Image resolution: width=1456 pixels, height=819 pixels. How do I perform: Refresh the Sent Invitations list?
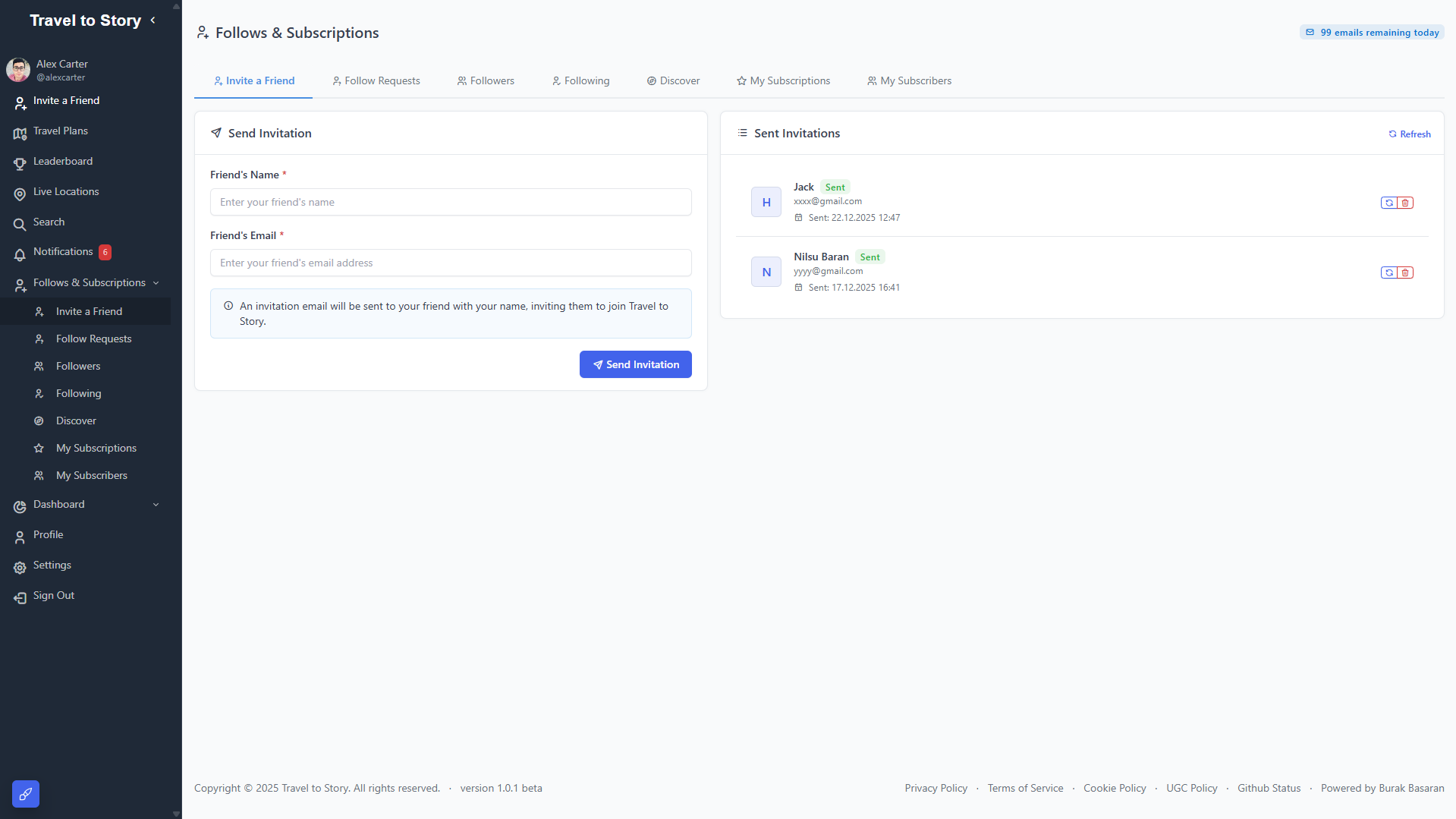1410,134
